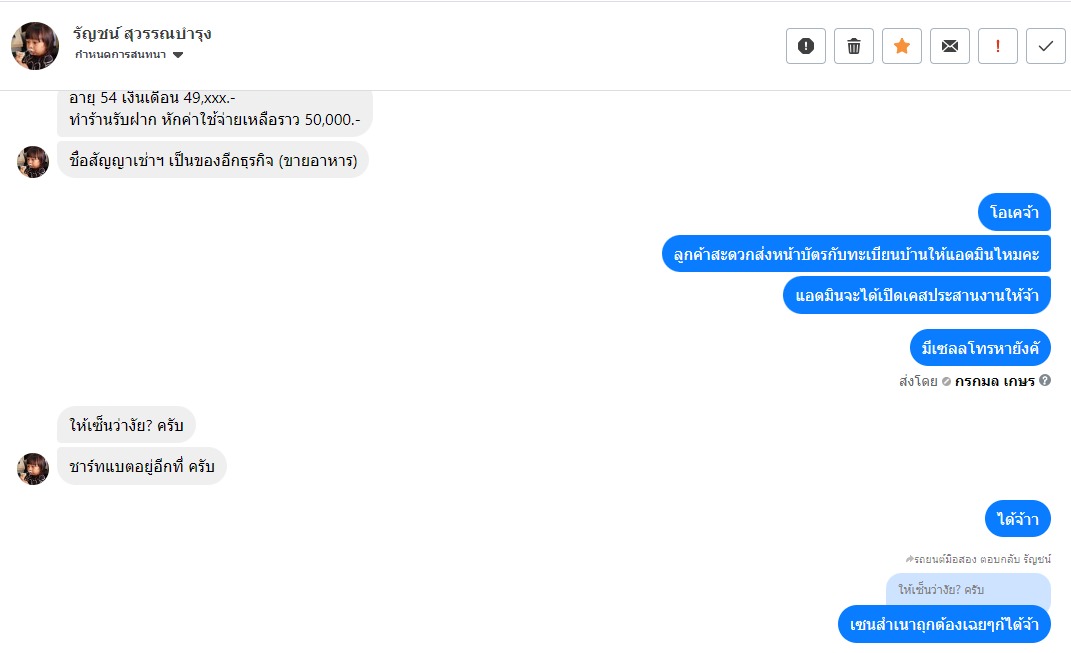Select the โอเคจ้า message bubble
This screenshot has height=653, width=1071.
(1014, 212)
